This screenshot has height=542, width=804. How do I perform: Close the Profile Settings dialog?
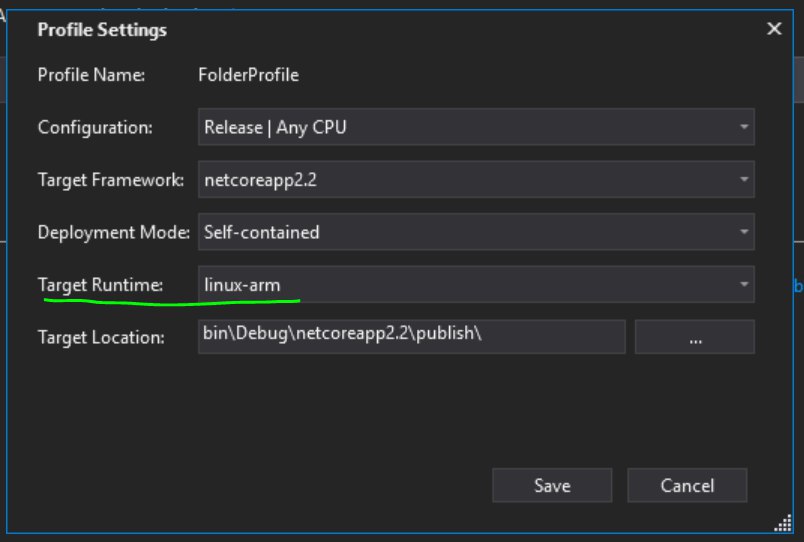(x=774, y=29)
